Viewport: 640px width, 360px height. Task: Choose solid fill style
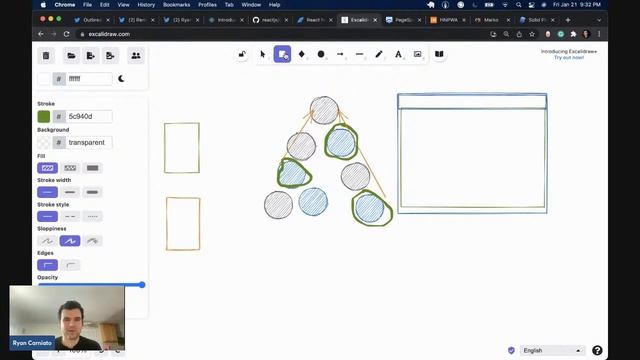tap(93, 168)
